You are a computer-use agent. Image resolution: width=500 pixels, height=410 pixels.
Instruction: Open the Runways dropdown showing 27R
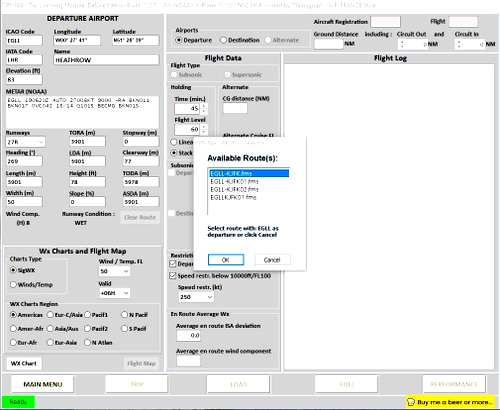[x=25, y=142]
